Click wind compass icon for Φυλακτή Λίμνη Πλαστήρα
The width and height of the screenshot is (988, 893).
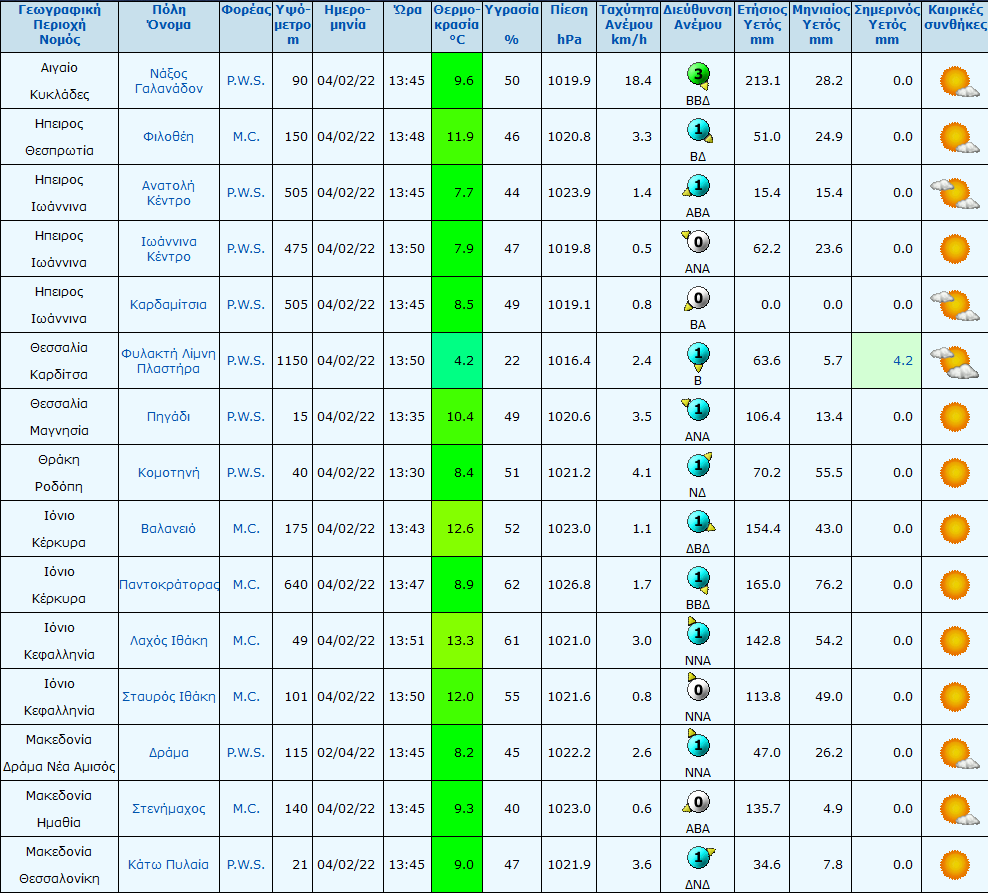698,356
